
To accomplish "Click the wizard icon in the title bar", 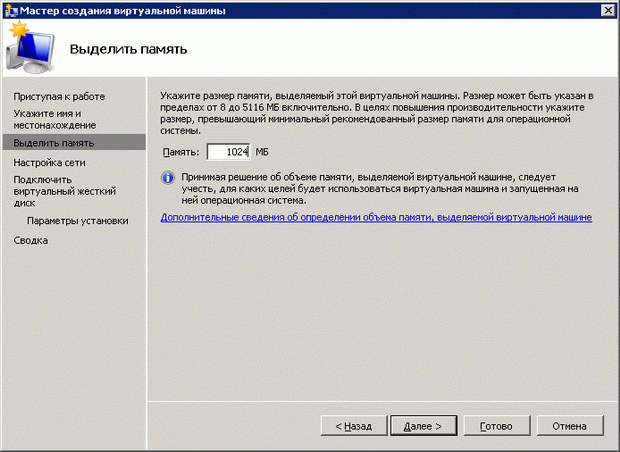I will pos(10,9).
